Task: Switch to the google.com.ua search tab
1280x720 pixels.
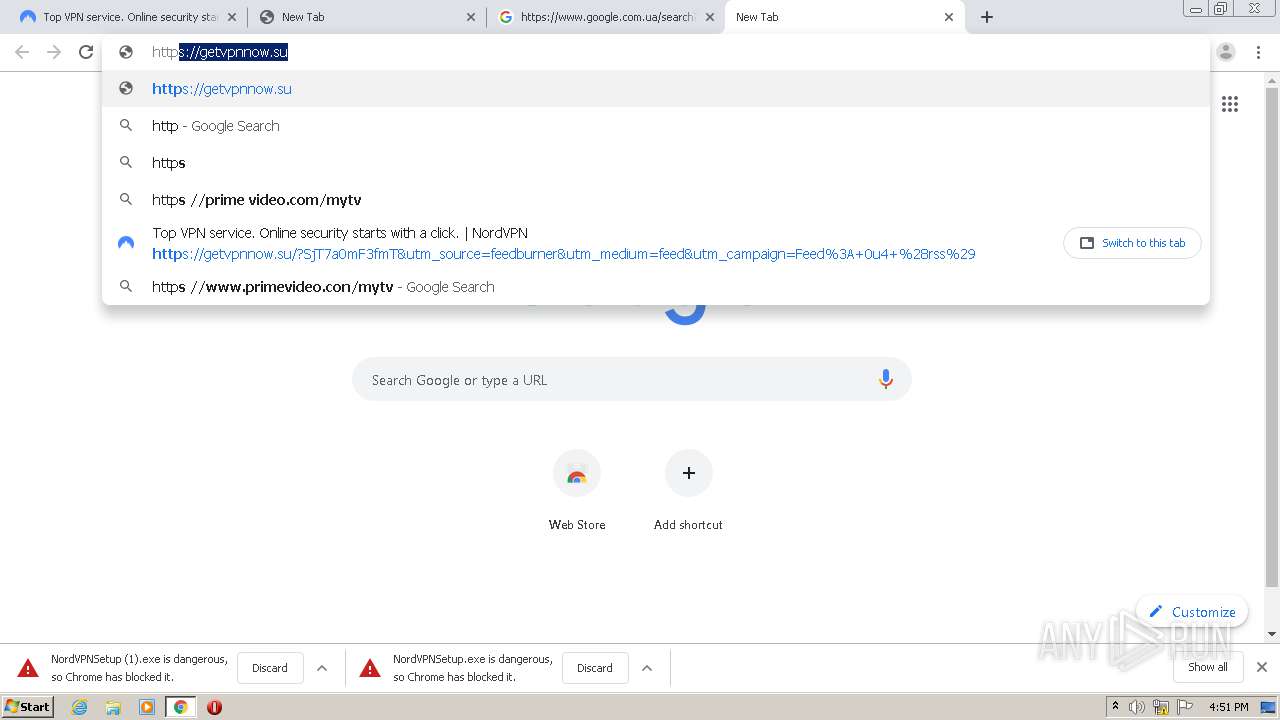Action: click(x=605, y=17)
